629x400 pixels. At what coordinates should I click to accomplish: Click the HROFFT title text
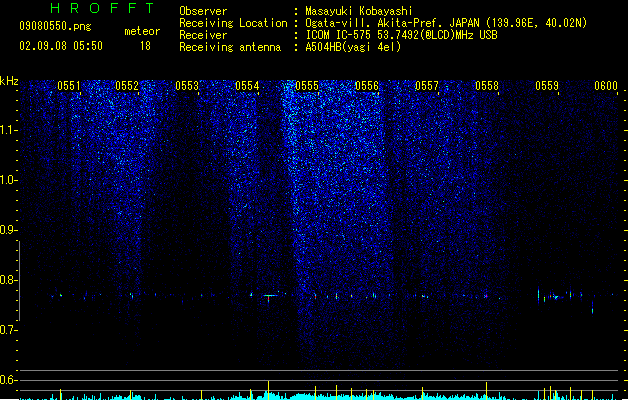(x=102, y=8)
